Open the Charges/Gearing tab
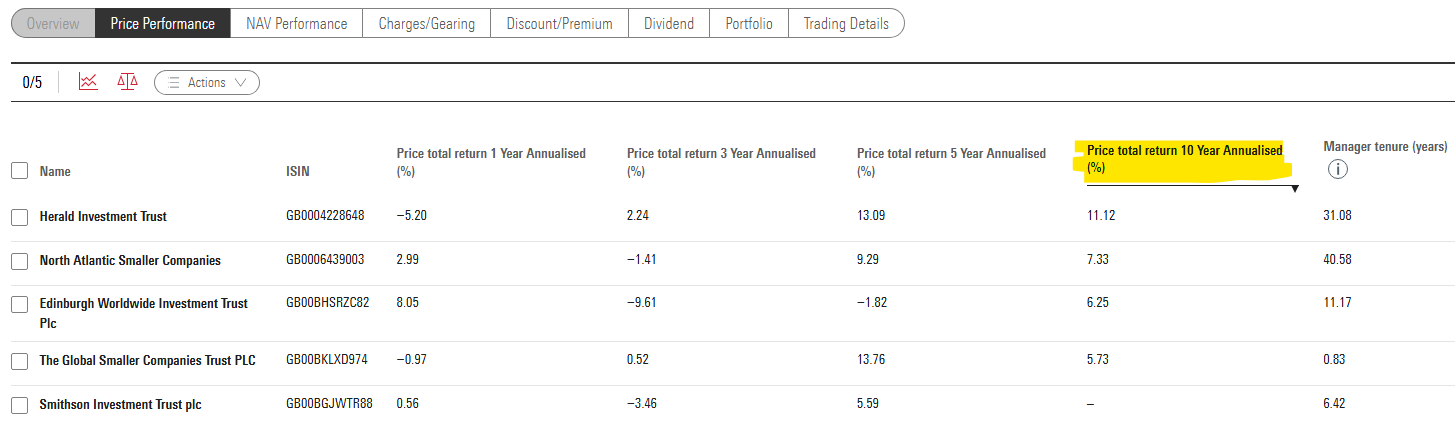This screenshot has height=442, width=1455. (x=427, y=24)
